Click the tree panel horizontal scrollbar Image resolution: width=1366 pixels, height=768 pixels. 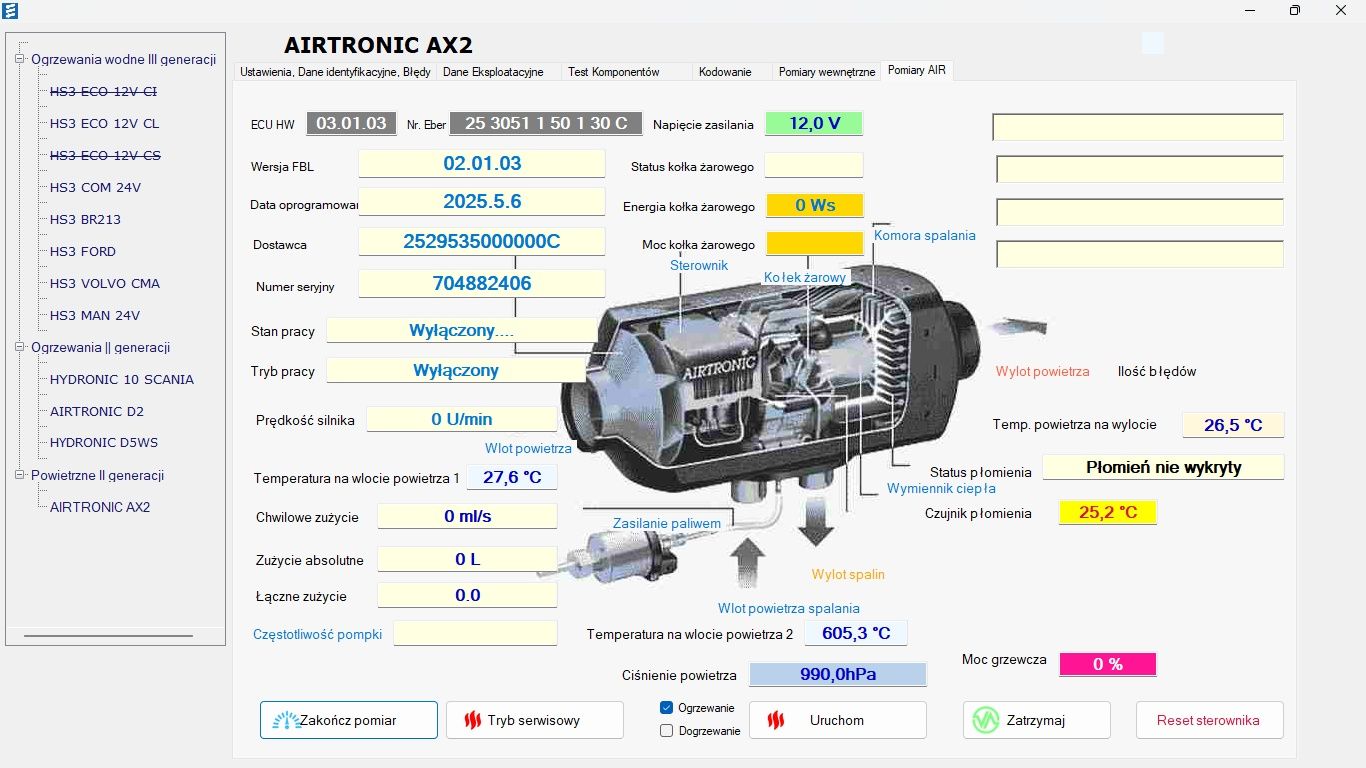[108, 636]
